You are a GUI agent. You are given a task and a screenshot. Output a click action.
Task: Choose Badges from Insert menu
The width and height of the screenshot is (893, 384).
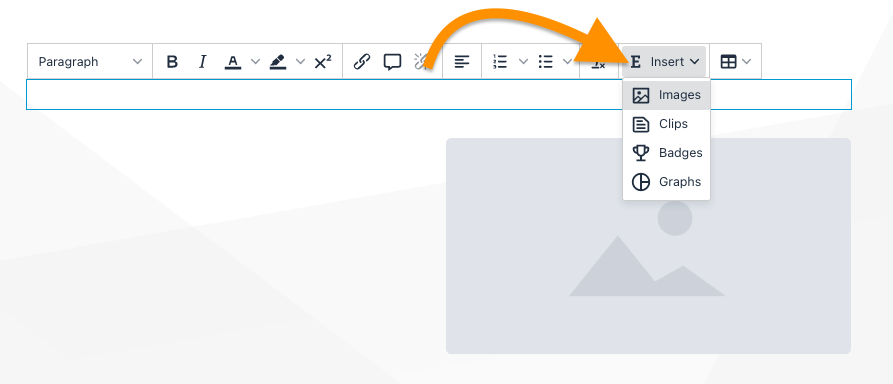pyautogui.click(x=666, y=153)
